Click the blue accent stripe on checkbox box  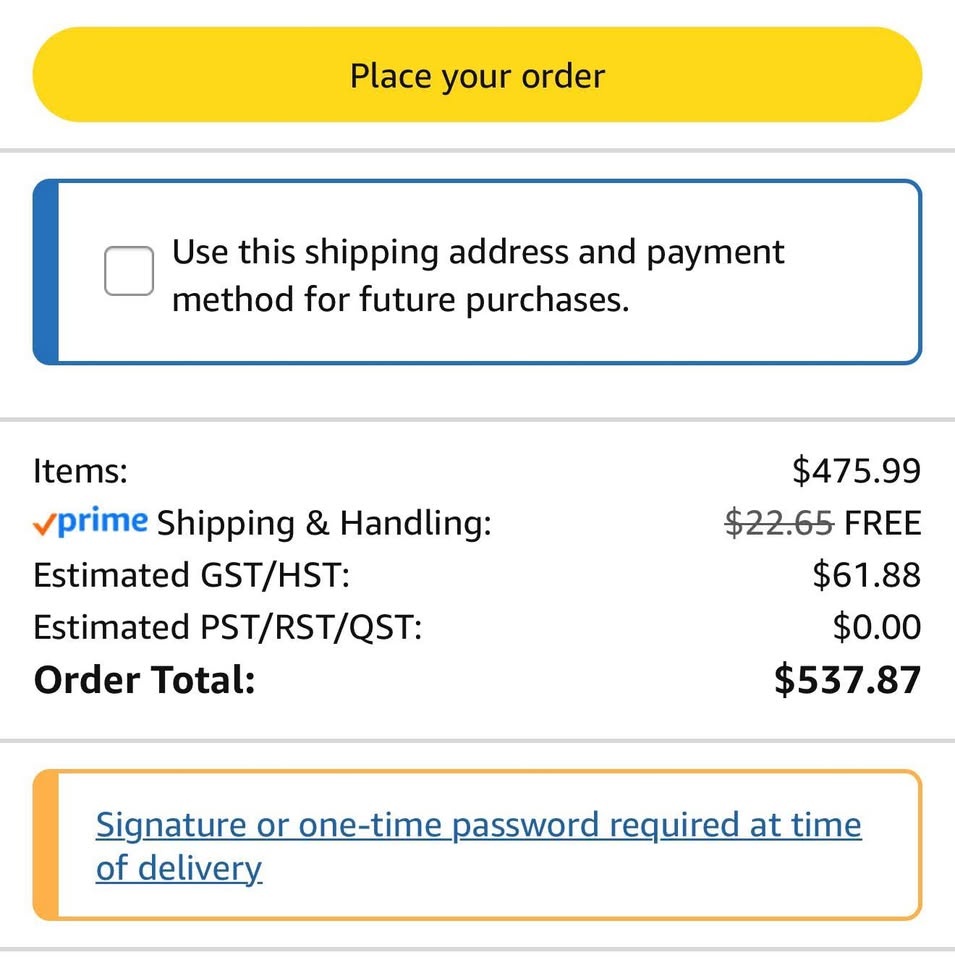pos(45,272)
